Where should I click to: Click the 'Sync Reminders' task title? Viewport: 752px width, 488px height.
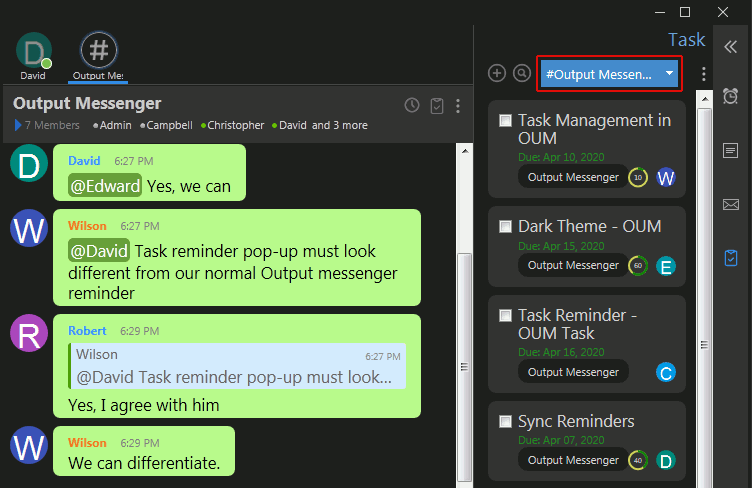click(x=576, y=421)
